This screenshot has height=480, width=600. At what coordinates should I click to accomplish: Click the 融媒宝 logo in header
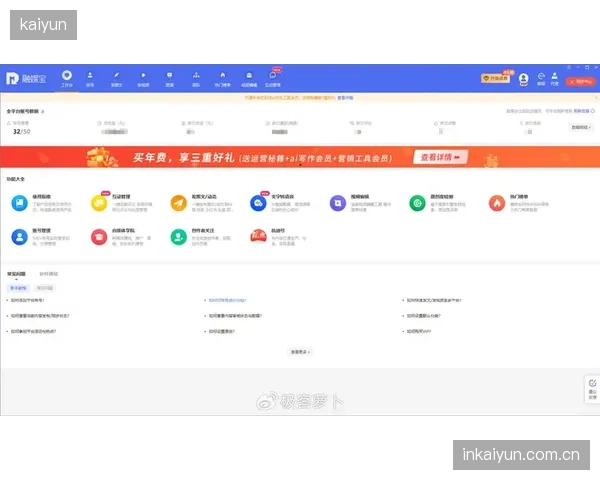point(26,79)
